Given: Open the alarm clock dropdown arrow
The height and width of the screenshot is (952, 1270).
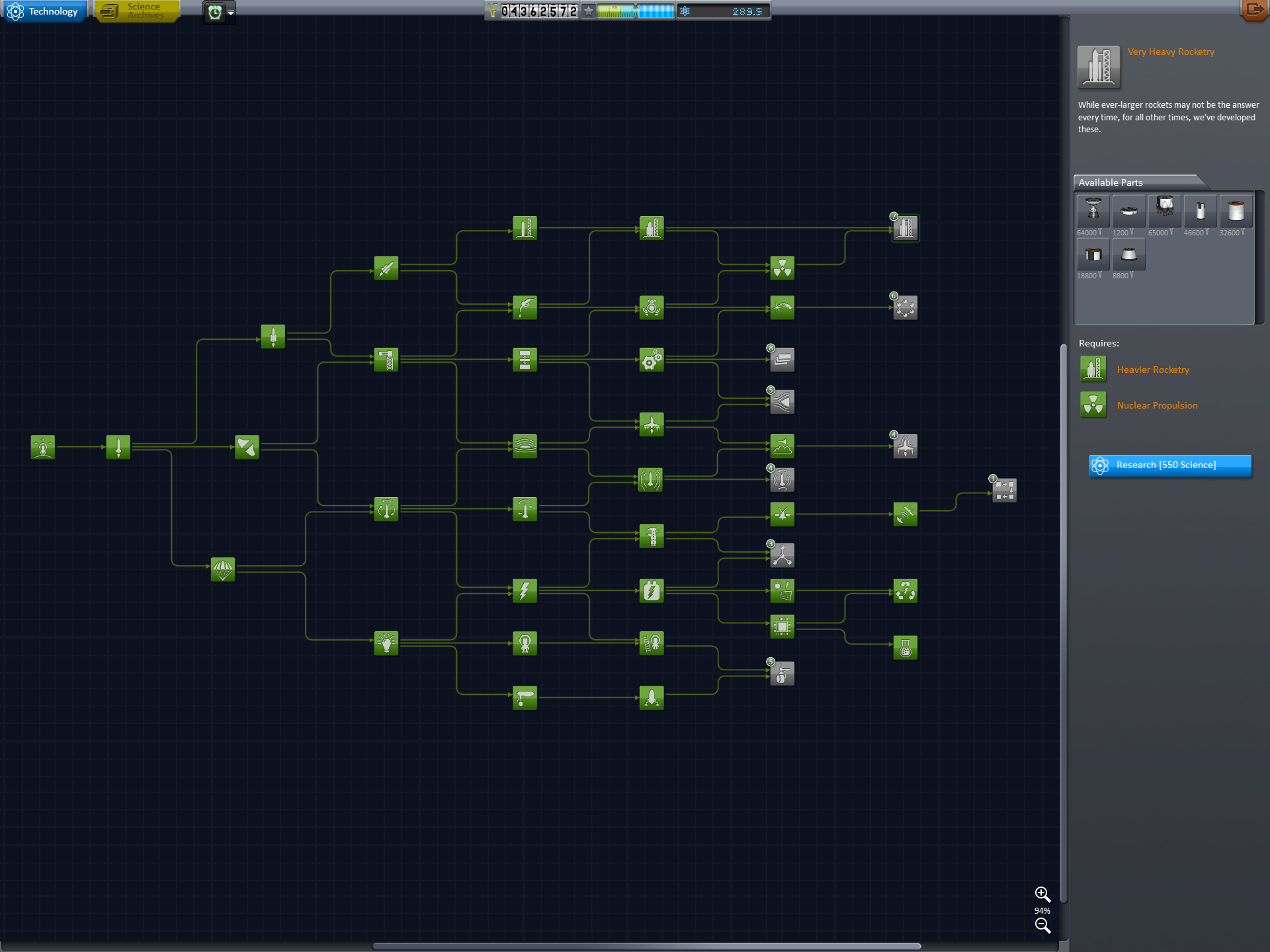Looking at the screenshot, I should 231,13.
